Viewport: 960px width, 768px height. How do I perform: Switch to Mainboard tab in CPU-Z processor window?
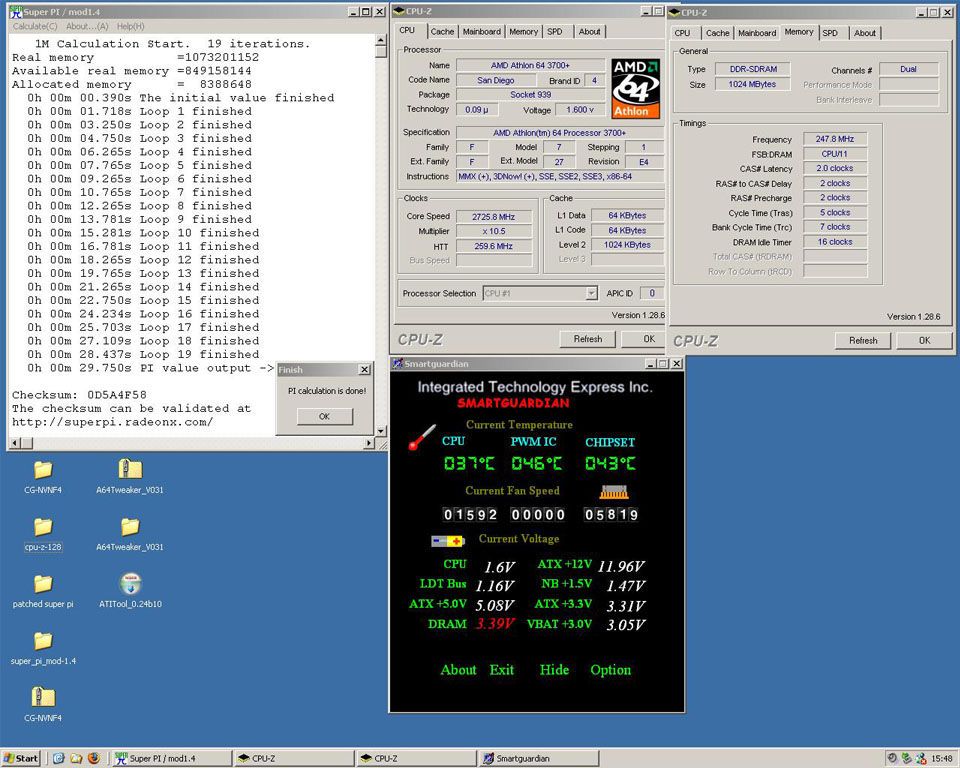[x=482, y=32]
